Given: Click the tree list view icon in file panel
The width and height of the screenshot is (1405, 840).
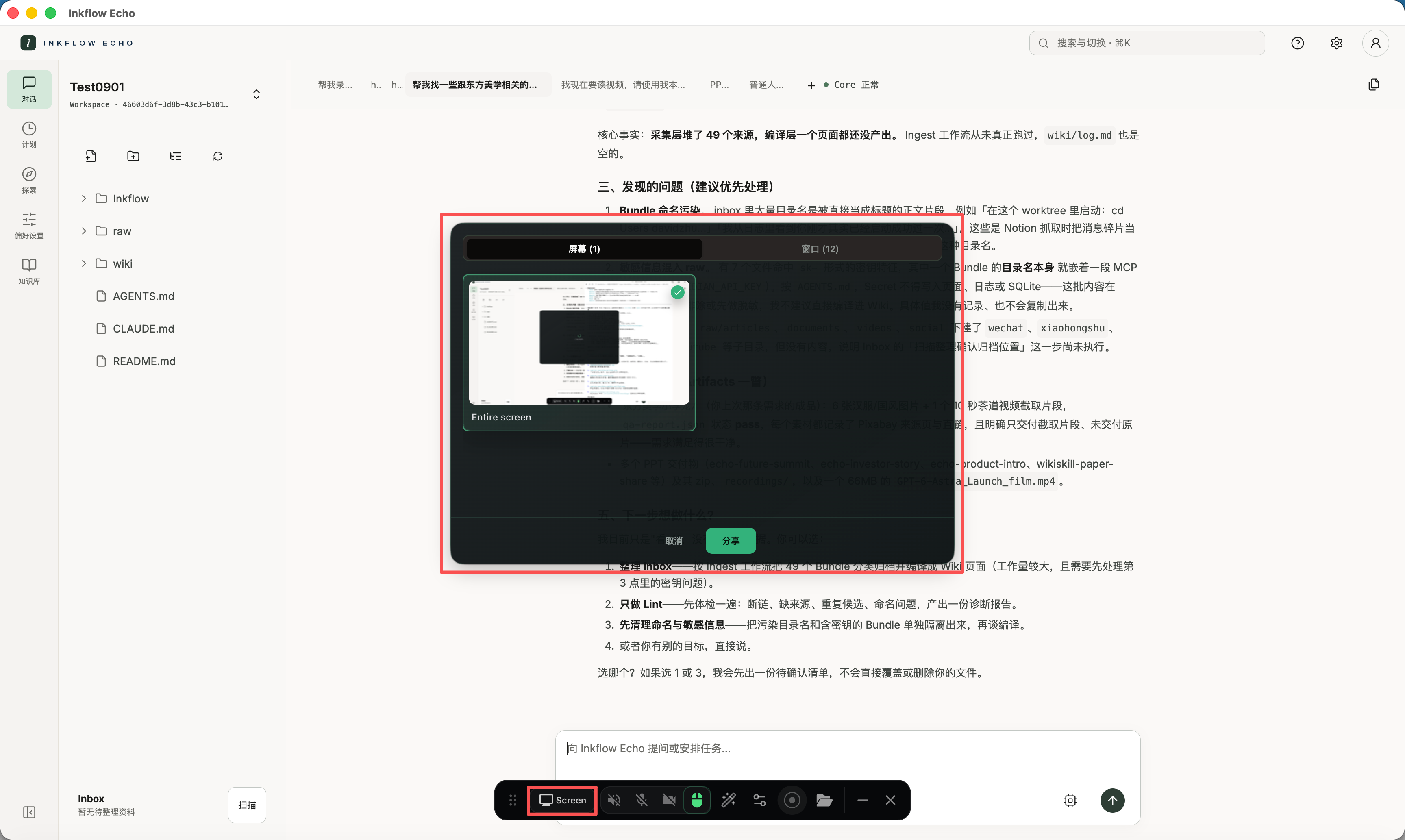Looking at the screenshot, I should (175, 156).
